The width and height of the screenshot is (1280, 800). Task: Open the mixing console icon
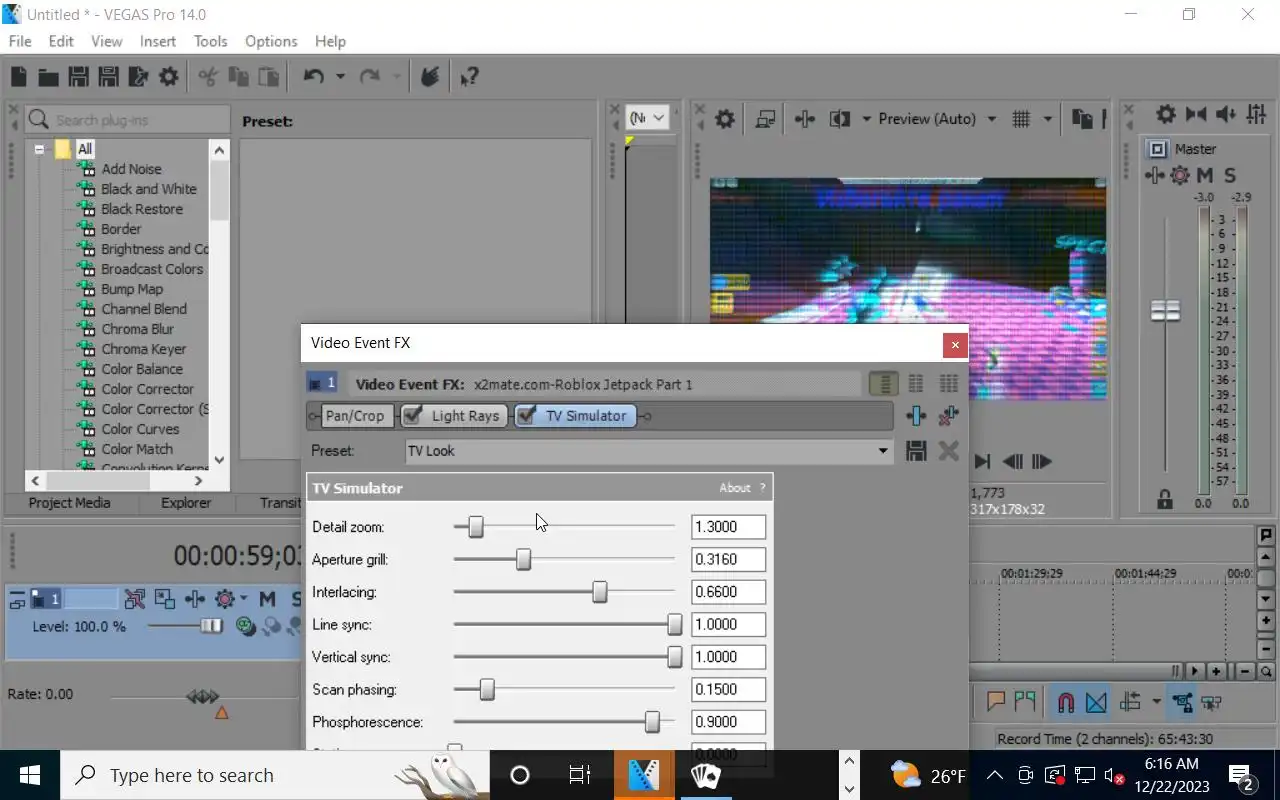pyautogui.click(x=1257, y=115)
